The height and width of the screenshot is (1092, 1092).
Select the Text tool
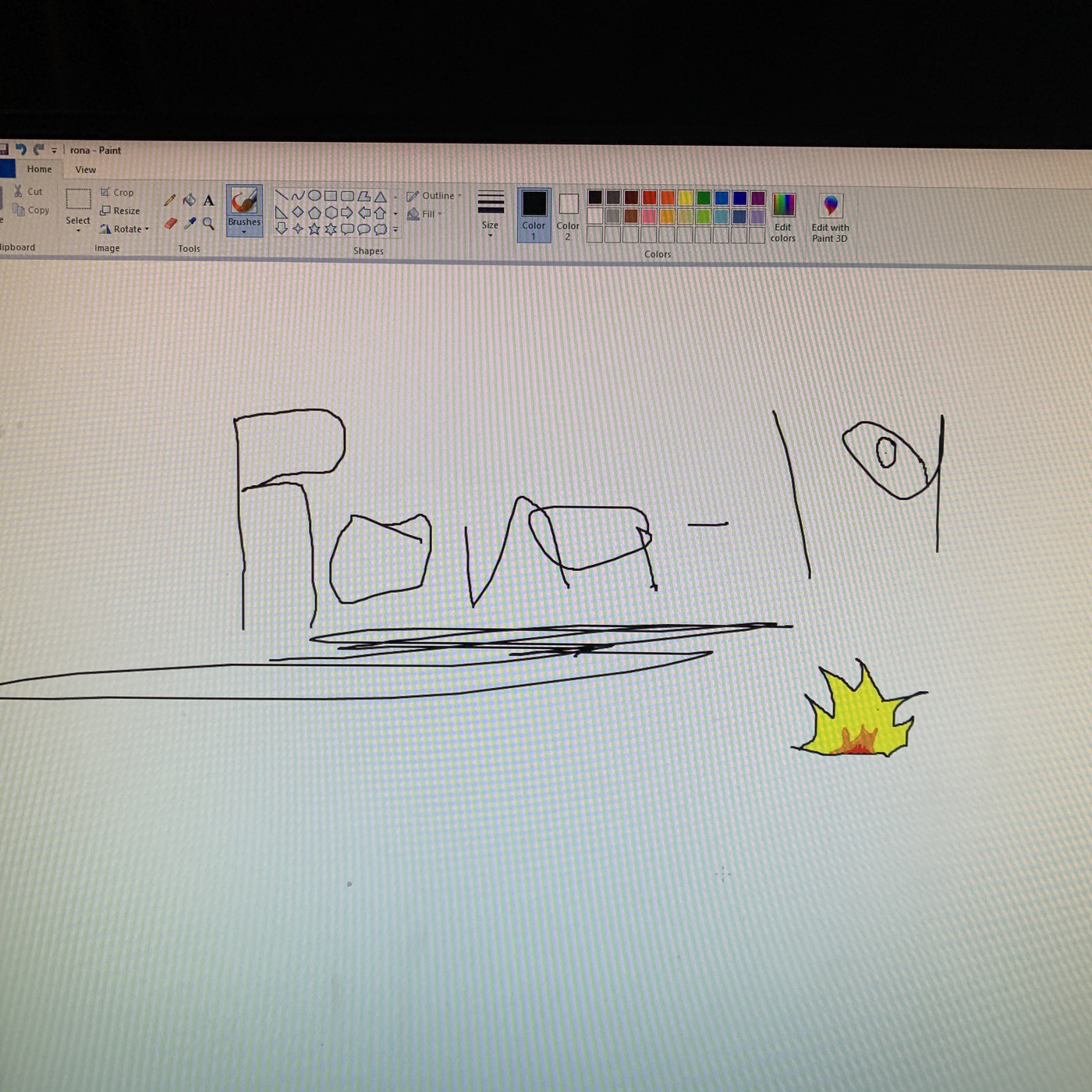[209, 200]
